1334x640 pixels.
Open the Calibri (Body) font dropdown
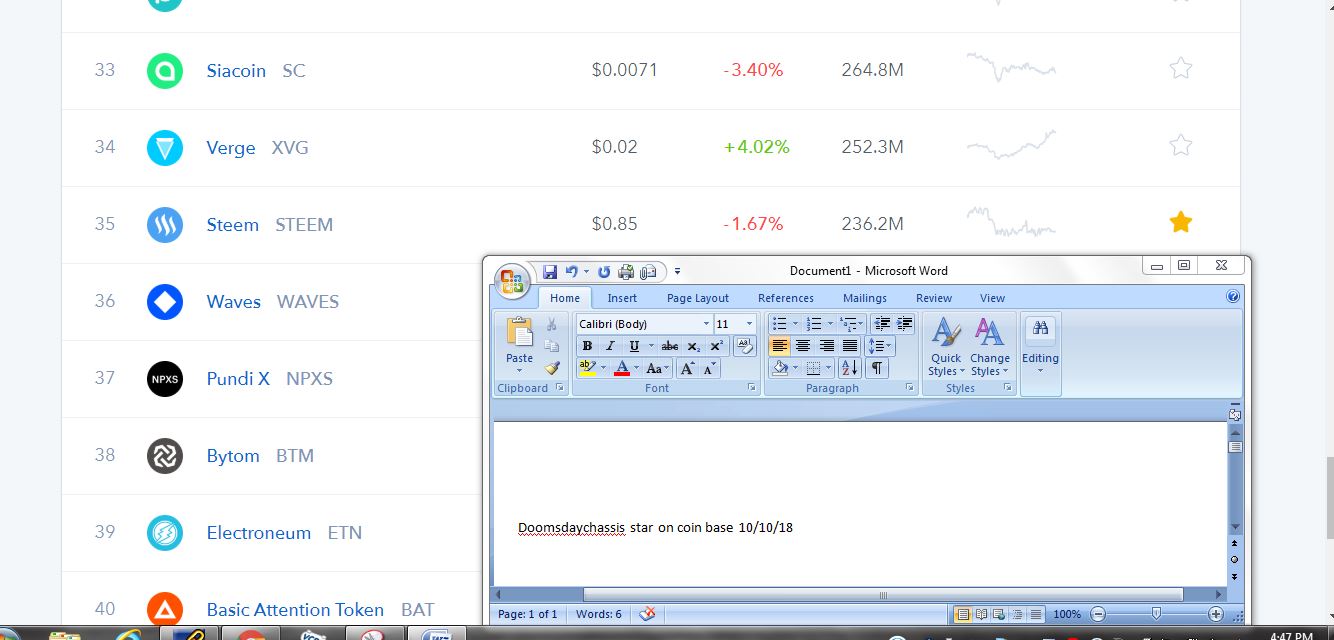[x=706, y=324]
